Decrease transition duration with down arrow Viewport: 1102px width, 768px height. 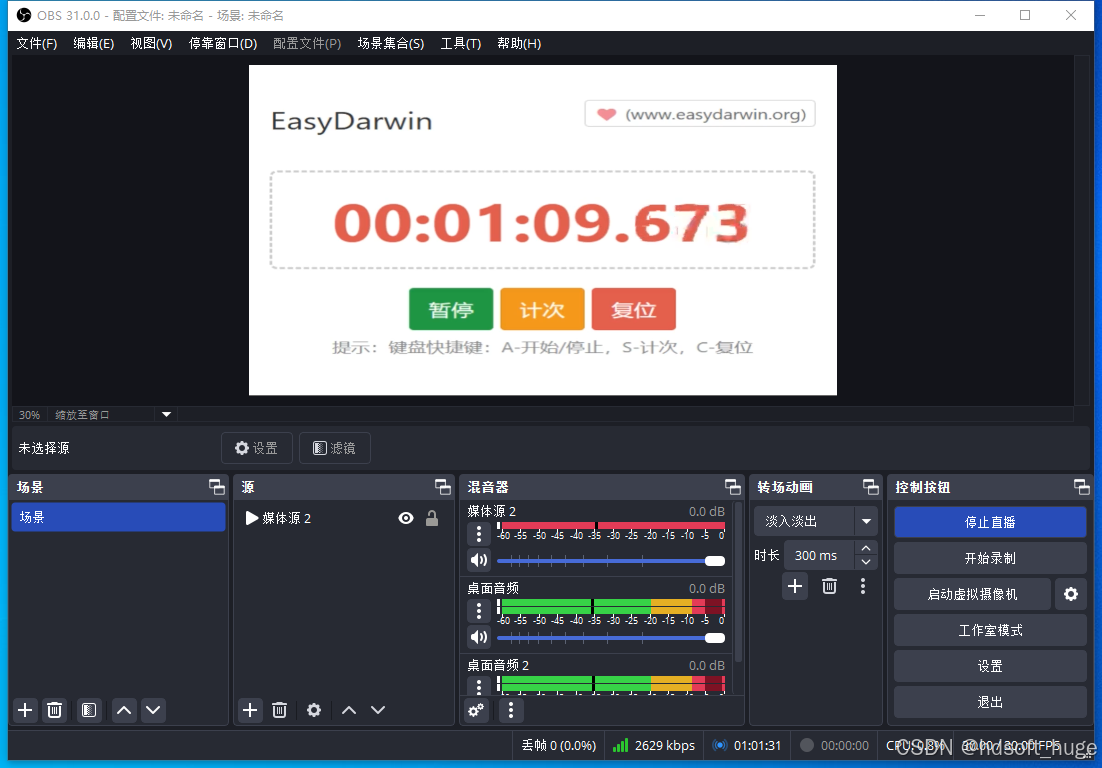coord(866,562)
